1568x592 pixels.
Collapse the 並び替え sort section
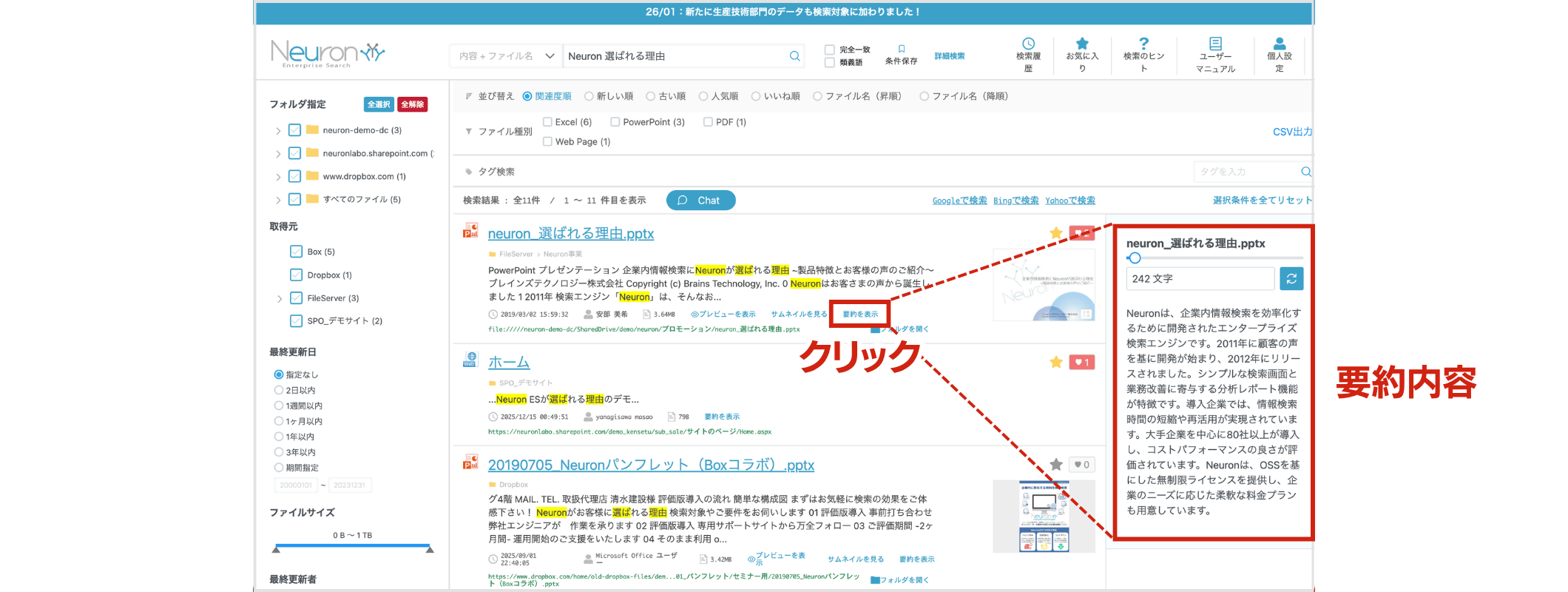(469, 96)
